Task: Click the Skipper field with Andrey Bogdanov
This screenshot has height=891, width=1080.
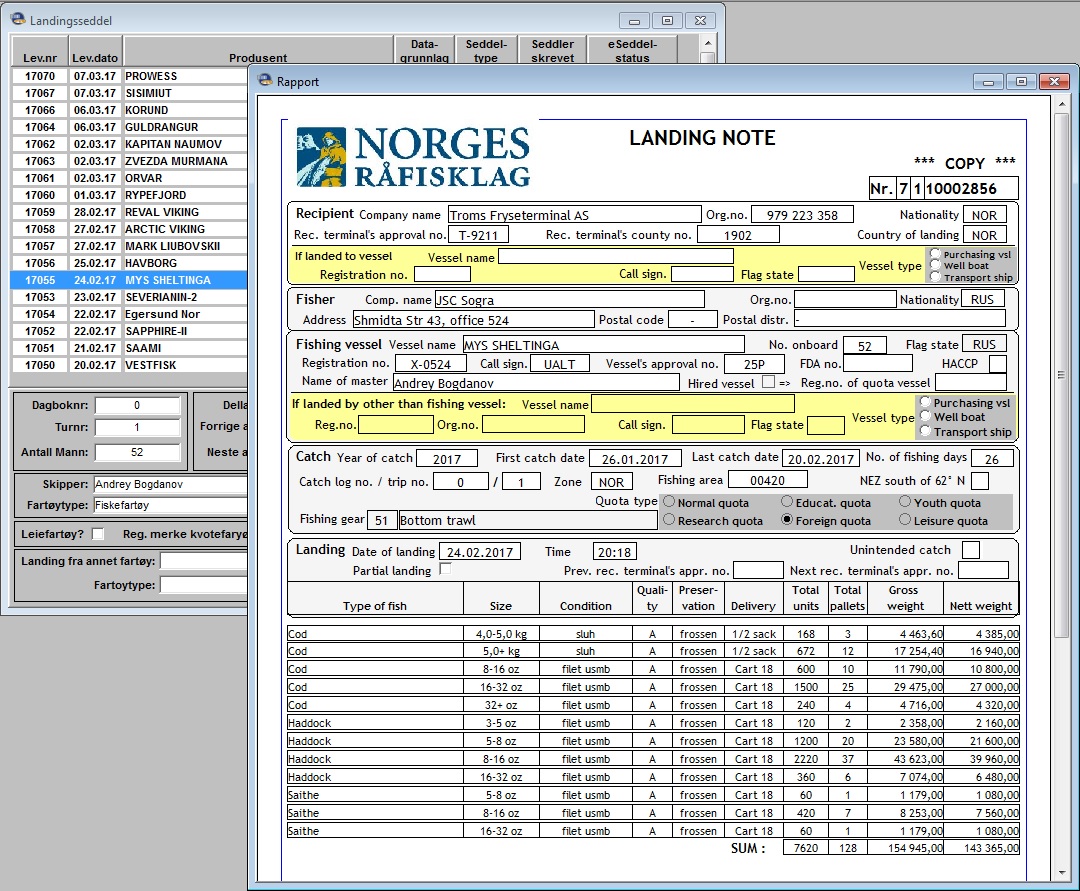Action: (170, 484)
